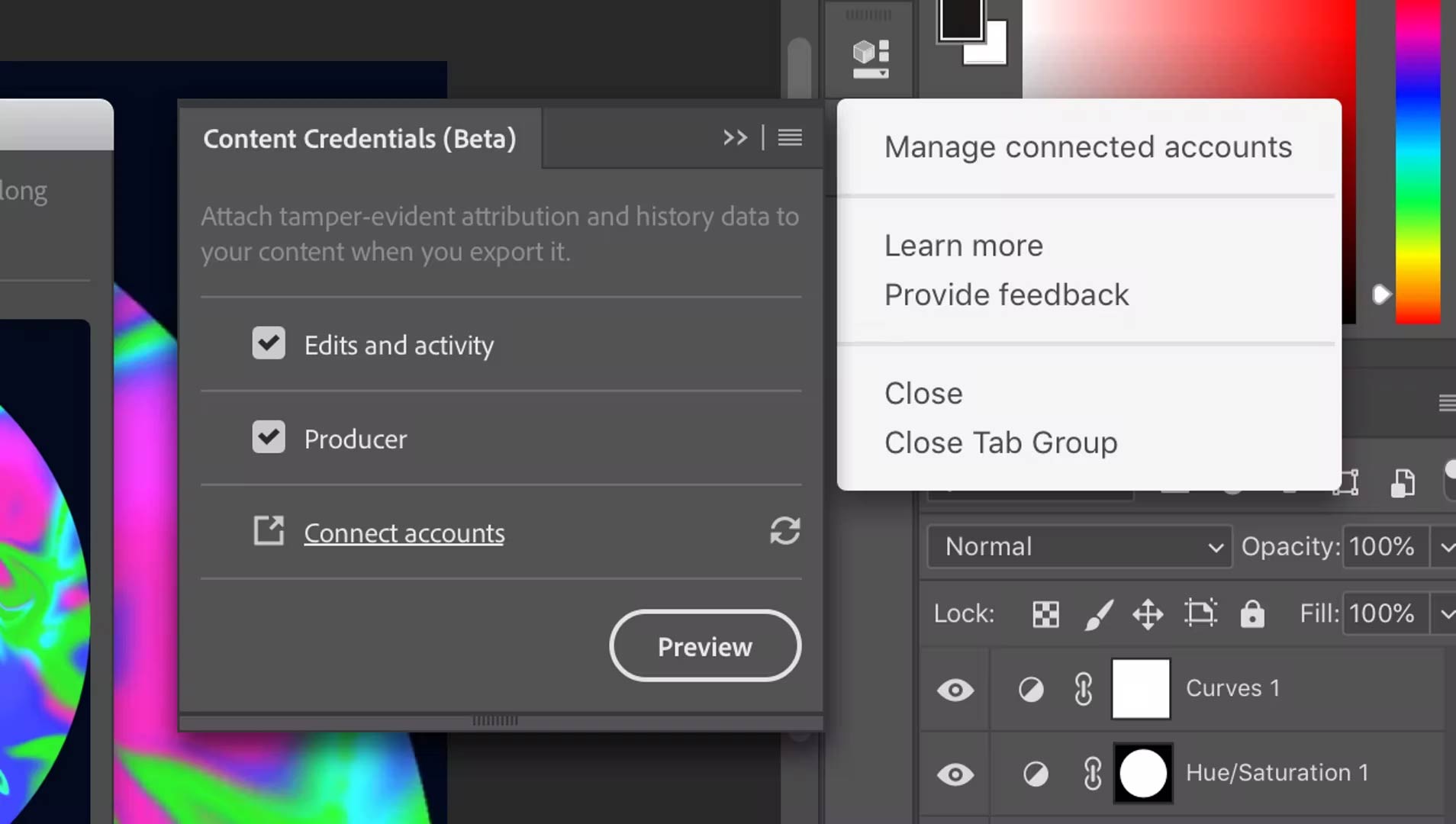
Task: Select the lock position icon
Action: (1148, 614)
